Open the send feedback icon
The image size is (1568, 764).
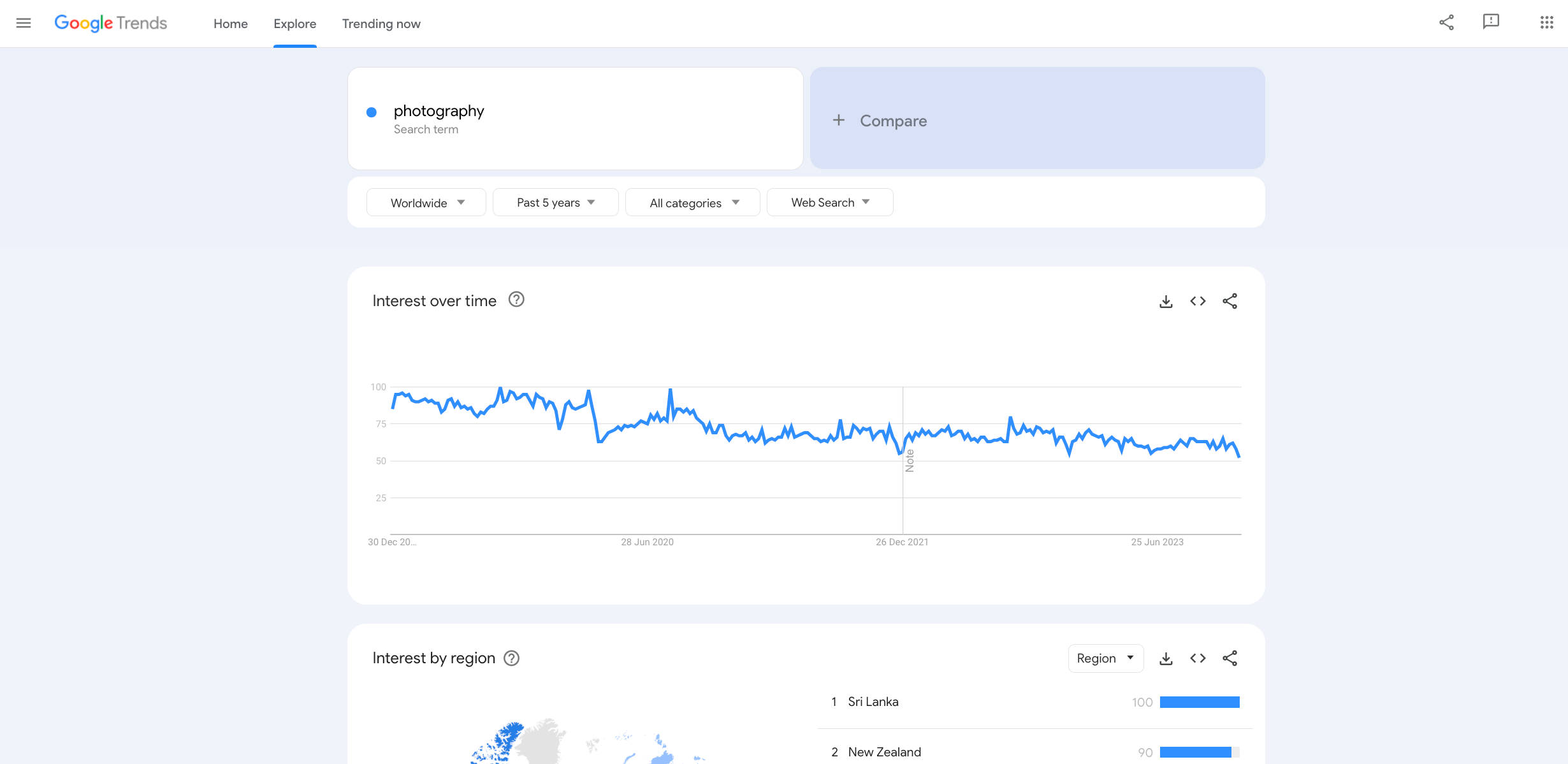click(1491, 23)
